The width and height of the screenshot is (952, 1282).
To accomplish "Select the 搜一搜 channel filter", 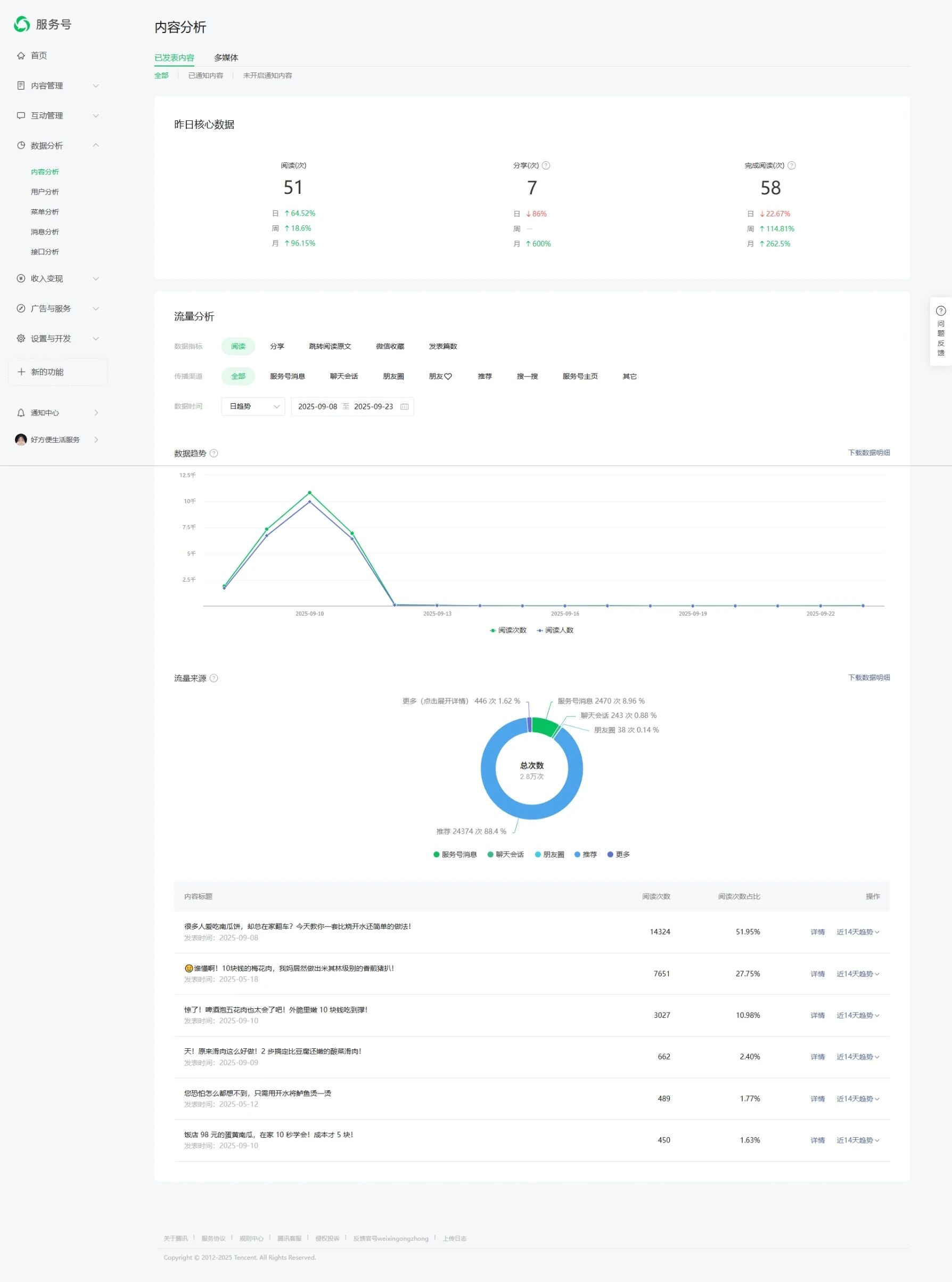I will tap(527, 377).
